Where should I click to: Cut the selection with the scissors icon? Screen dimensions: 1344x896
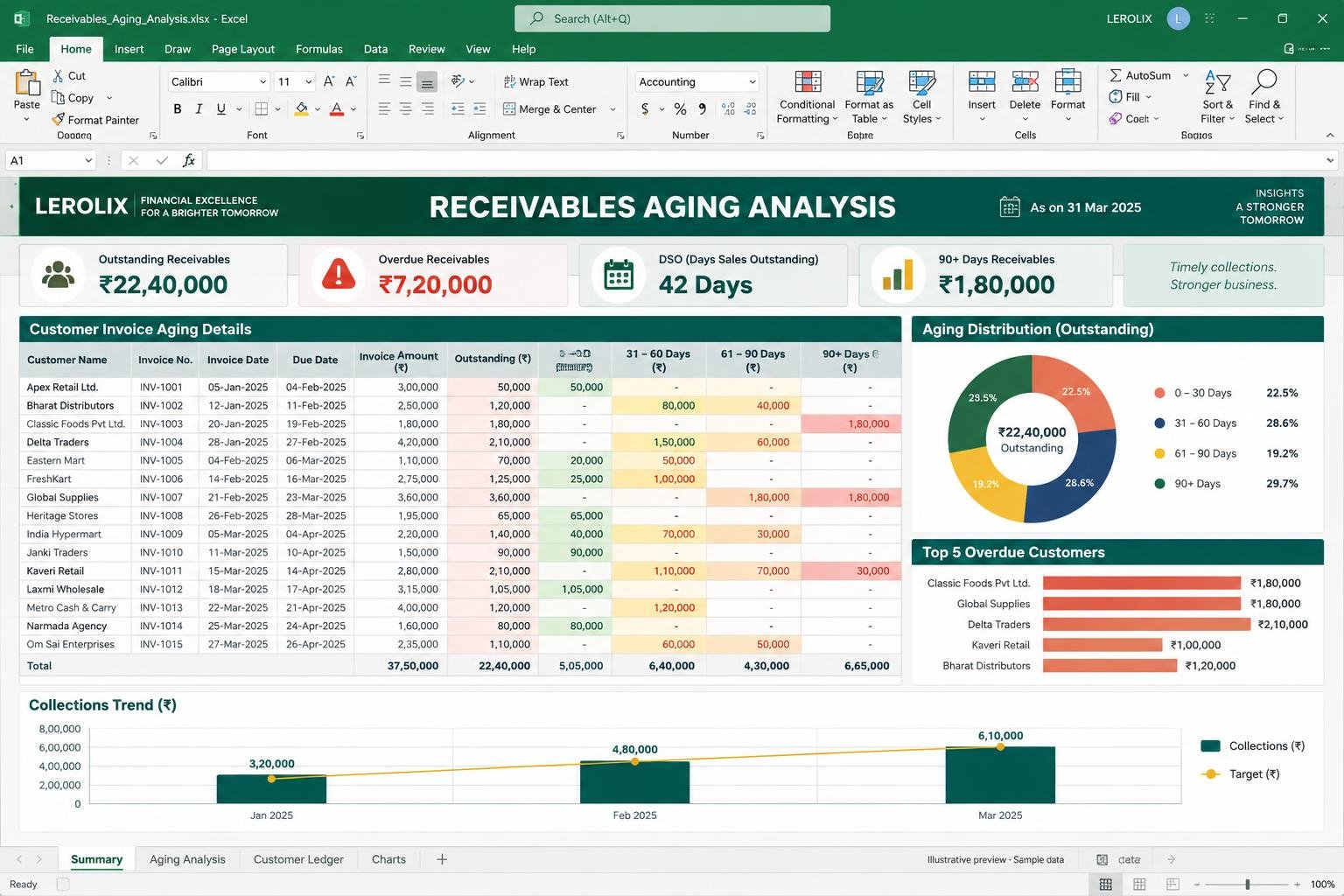tap(58, 76)
